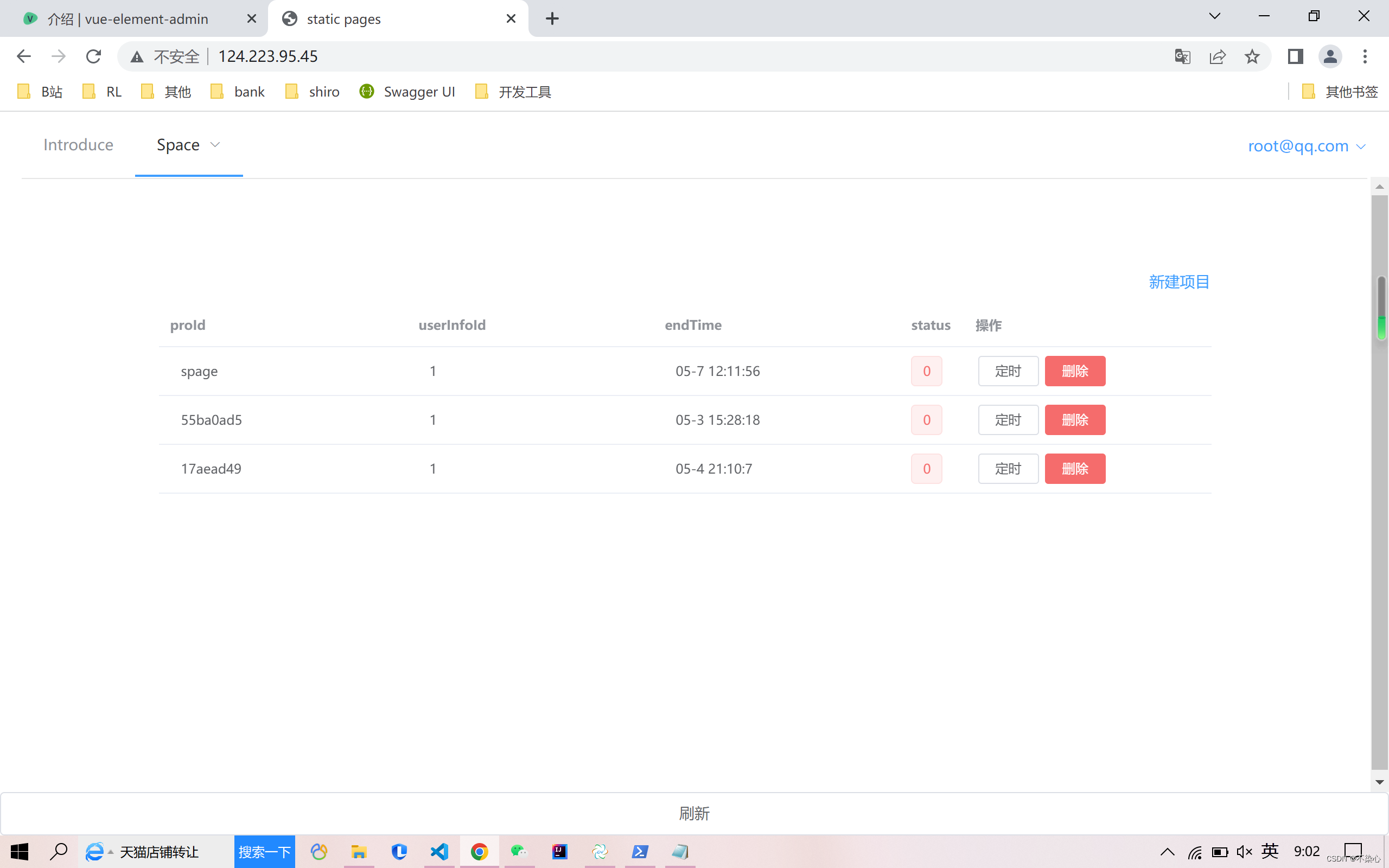Click the 刷新 refresh button
Image resolution: width=1389 pixels, height=868 pixels.
[x=694, y=813]
